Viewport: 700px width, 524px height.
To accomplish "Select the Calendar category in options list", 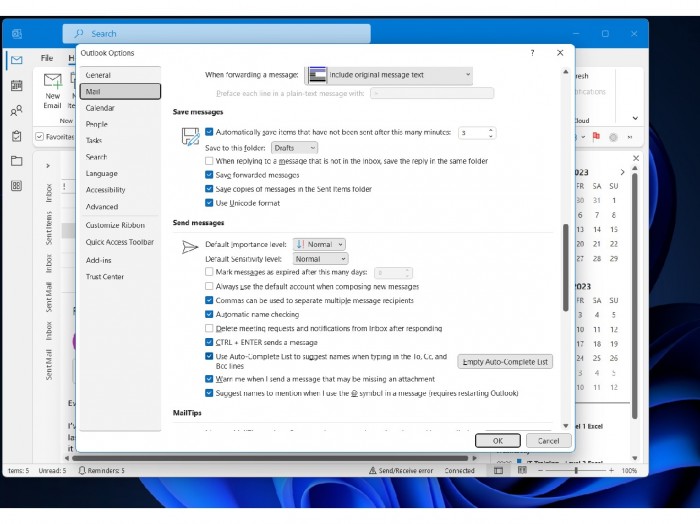I will (100, 108).
